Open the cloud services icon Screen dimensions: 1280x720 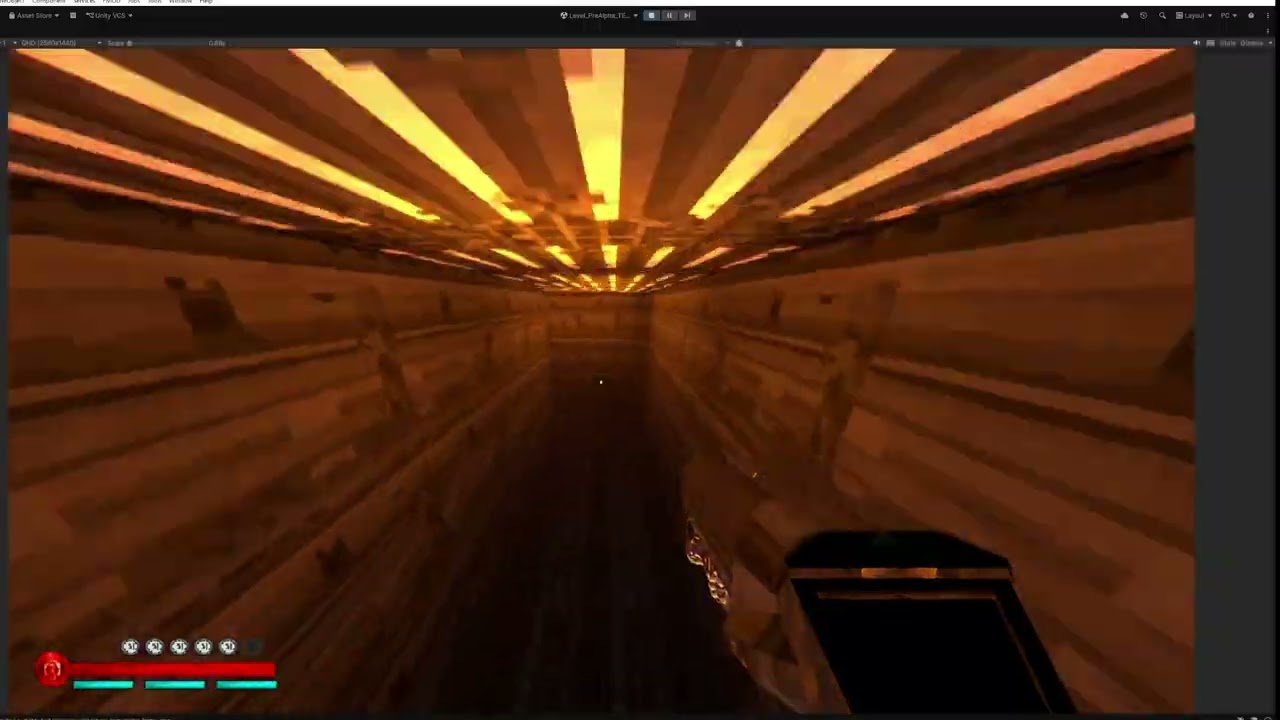(1124, 15)
